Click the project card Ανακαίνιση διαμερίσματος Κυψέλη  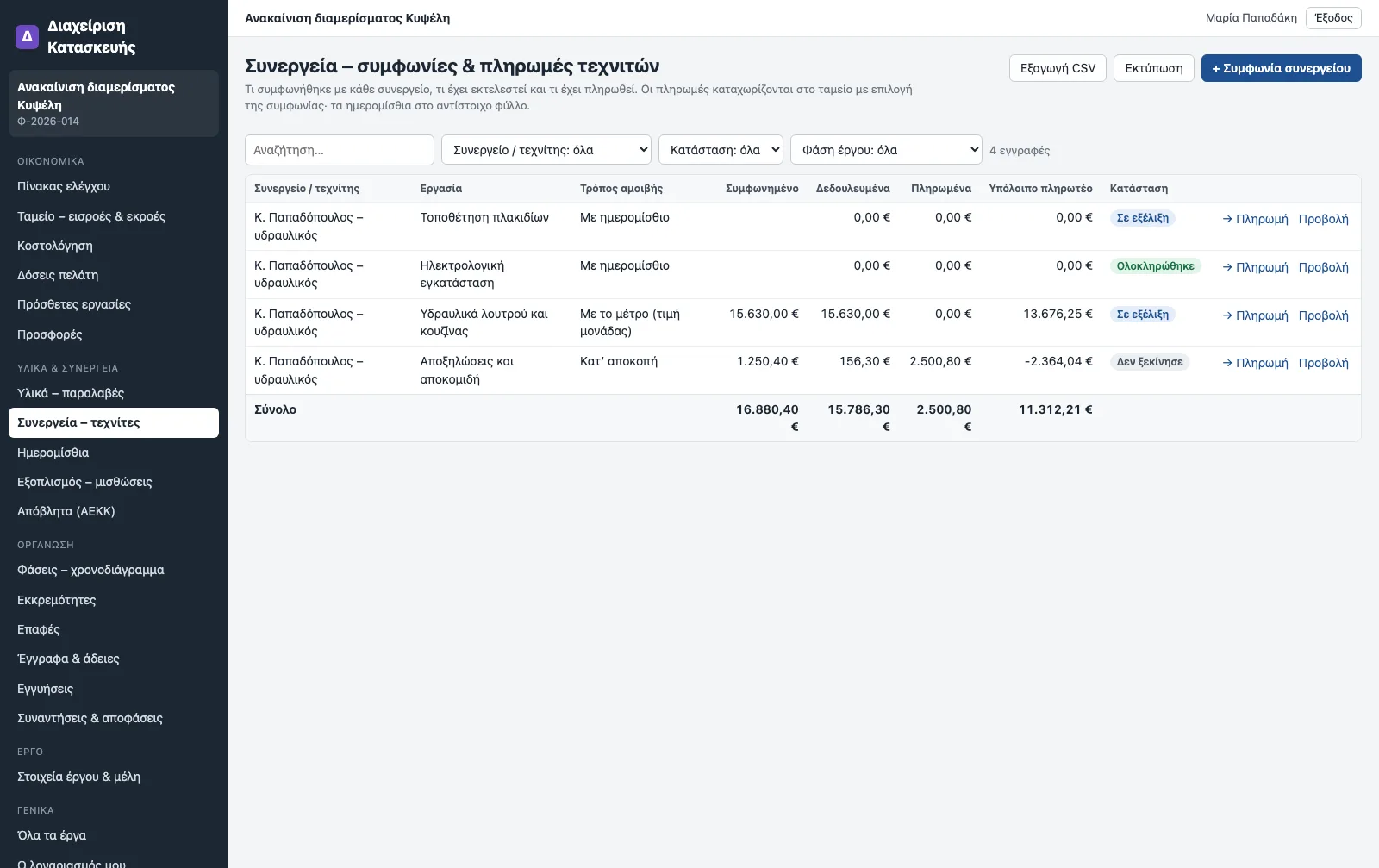(x=114, y=103)
